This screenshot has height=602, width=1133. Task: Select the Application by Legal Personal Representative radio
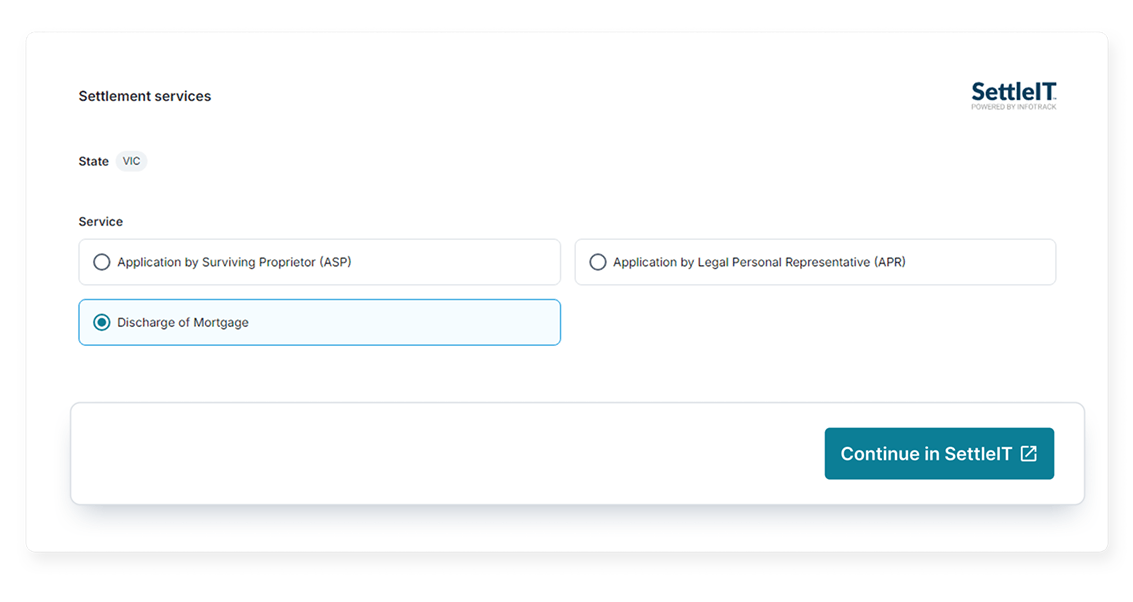click(597, 262)
